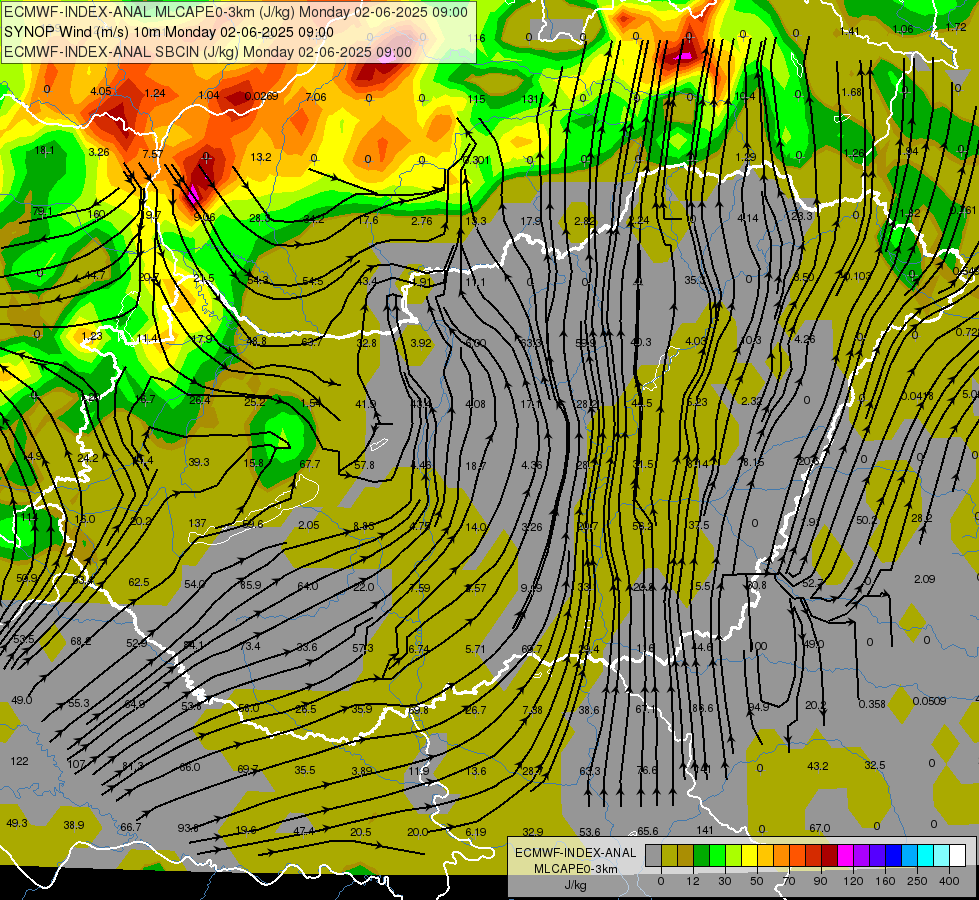979x900 pixels.
Task: Click the value 44.6
Action: (x=702, y=647)
